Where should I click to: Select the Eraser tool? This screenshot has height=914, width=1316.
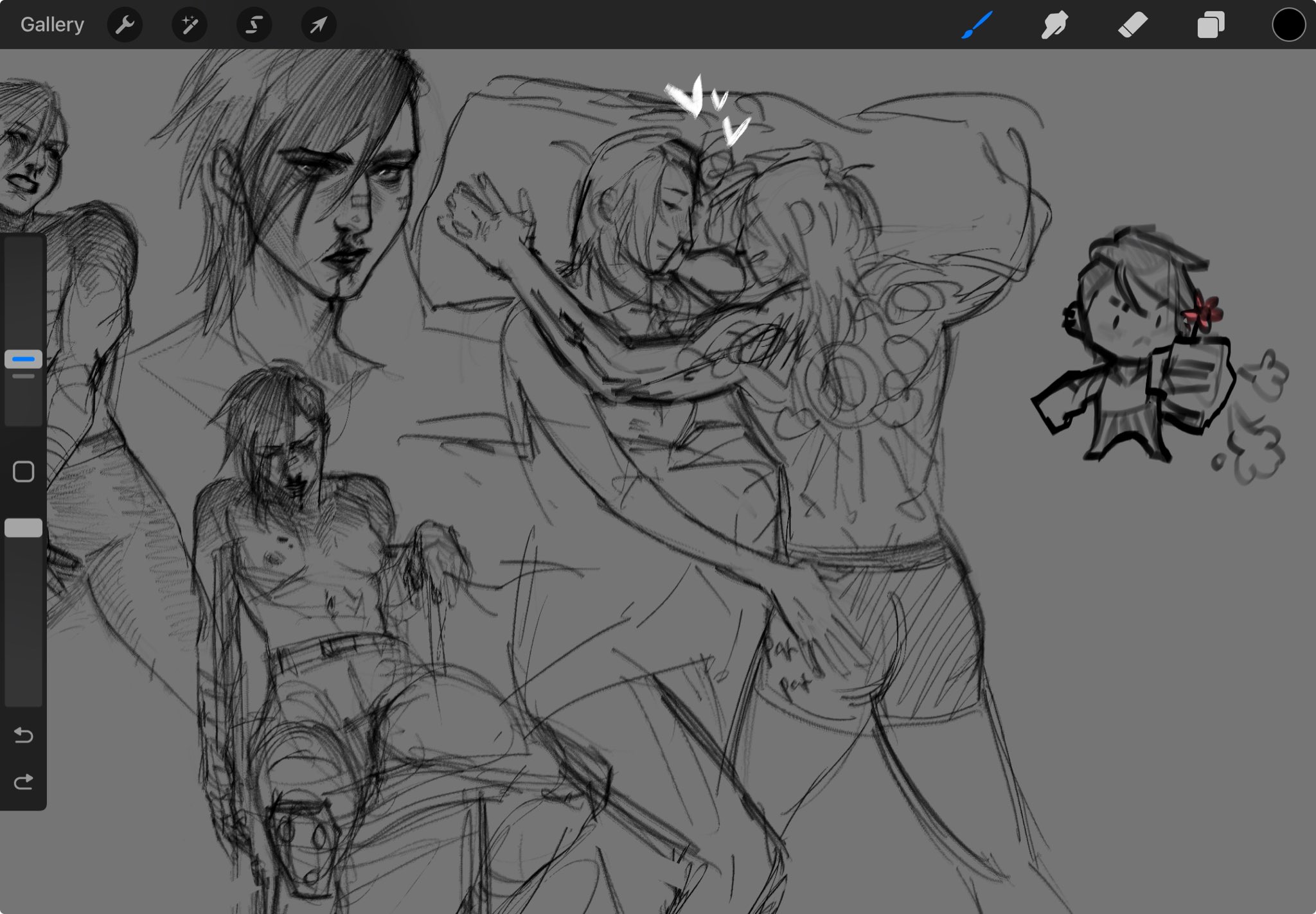[x=1132, y=25]
